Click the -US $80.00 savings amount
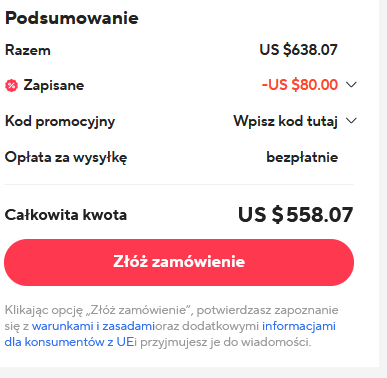Image resolution: width=387 pixels, height=378 pixels. (300, 85)
